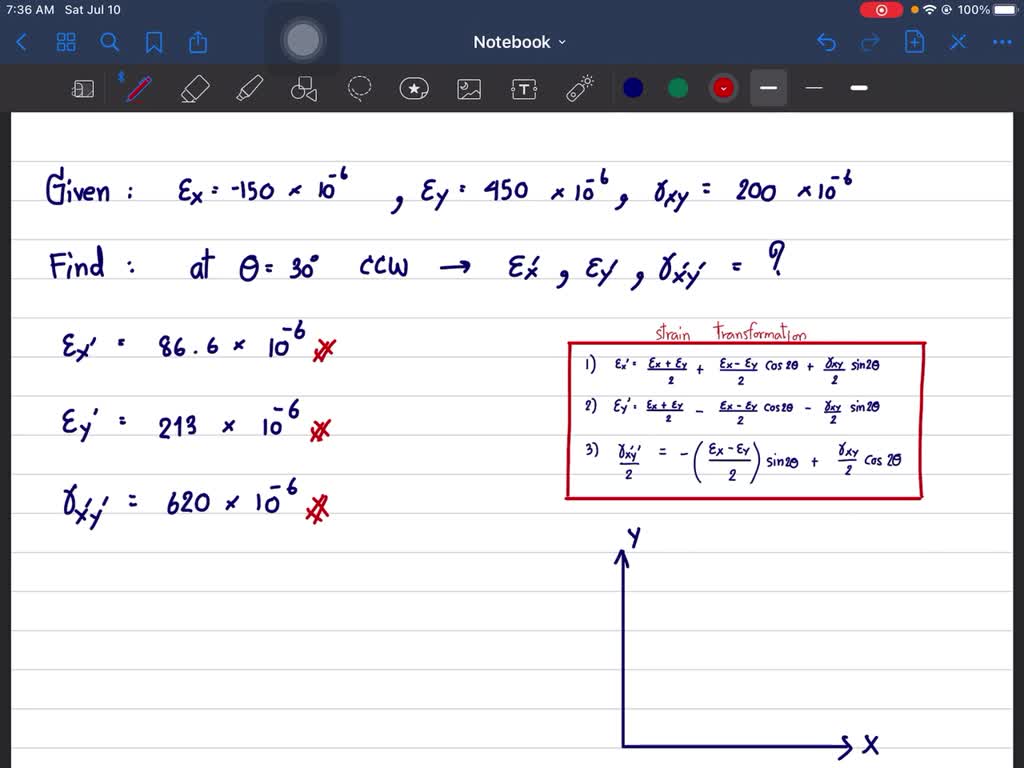Screen dimensions: 1024x768
Task: Expand the more options menu
Action: point(1003,42)
